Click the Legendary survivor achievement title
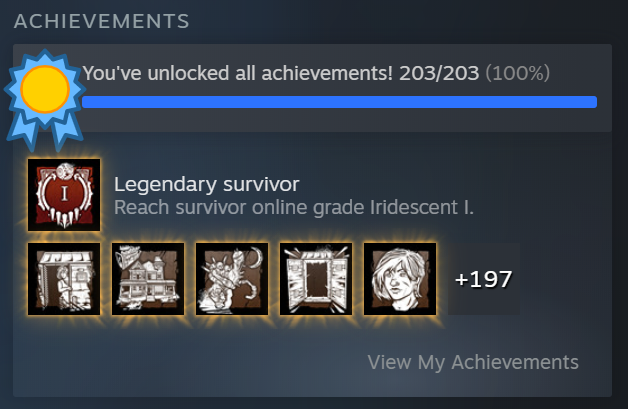 pyautogui.click(x=207, y=184)
